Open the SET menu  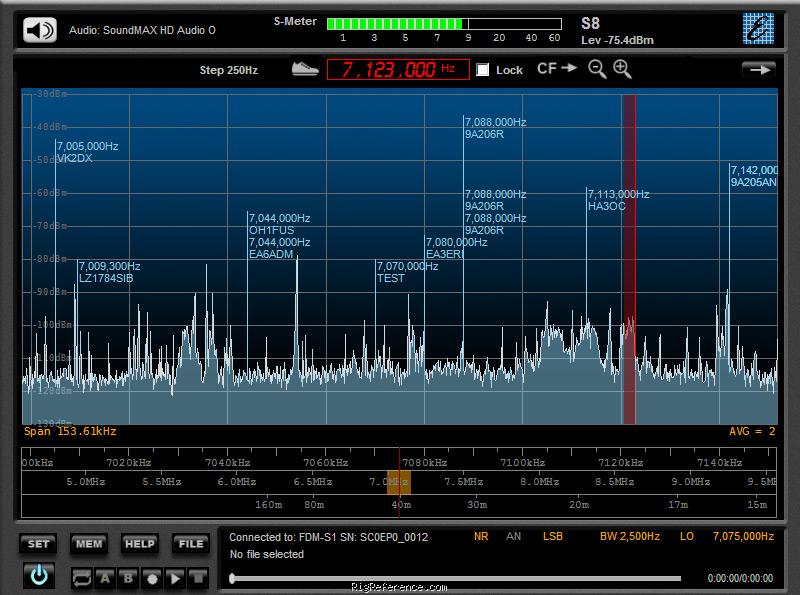click(38, 544)
